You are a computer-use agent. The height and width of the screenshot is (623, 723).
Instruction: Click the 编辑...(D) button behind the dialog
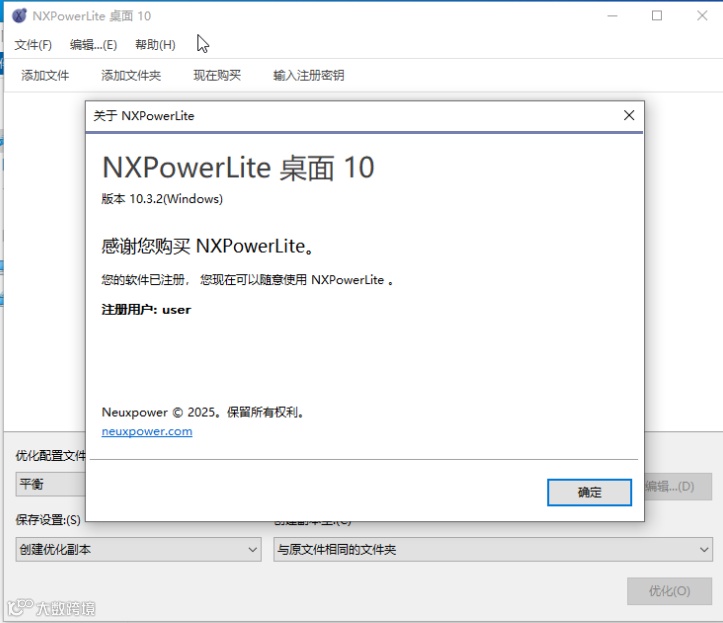pos(678,487)
